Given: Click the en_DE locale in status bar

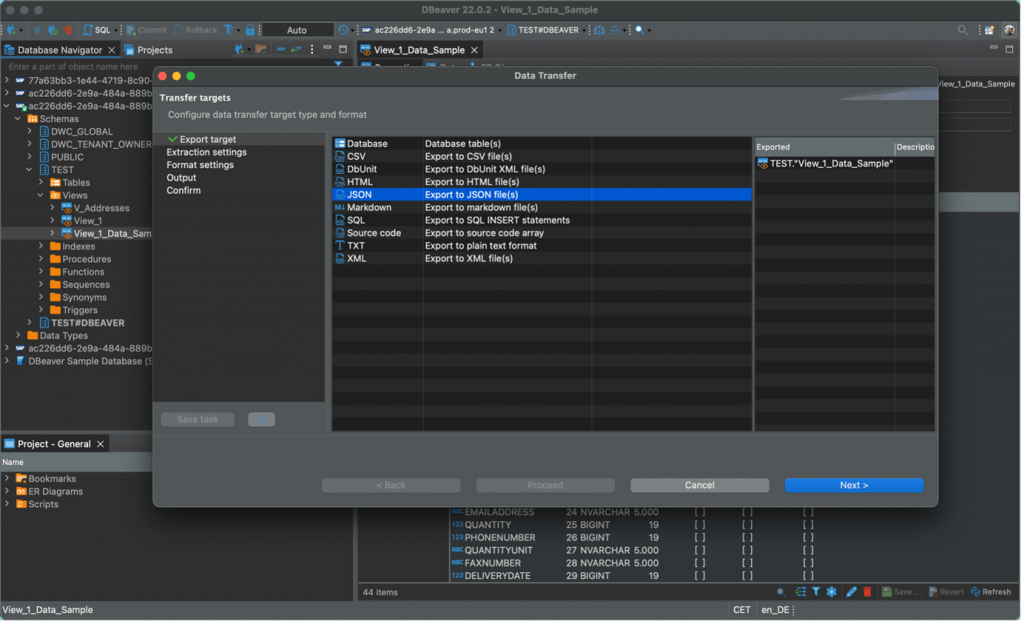Looking at the screenshot, I should (775, 610).
